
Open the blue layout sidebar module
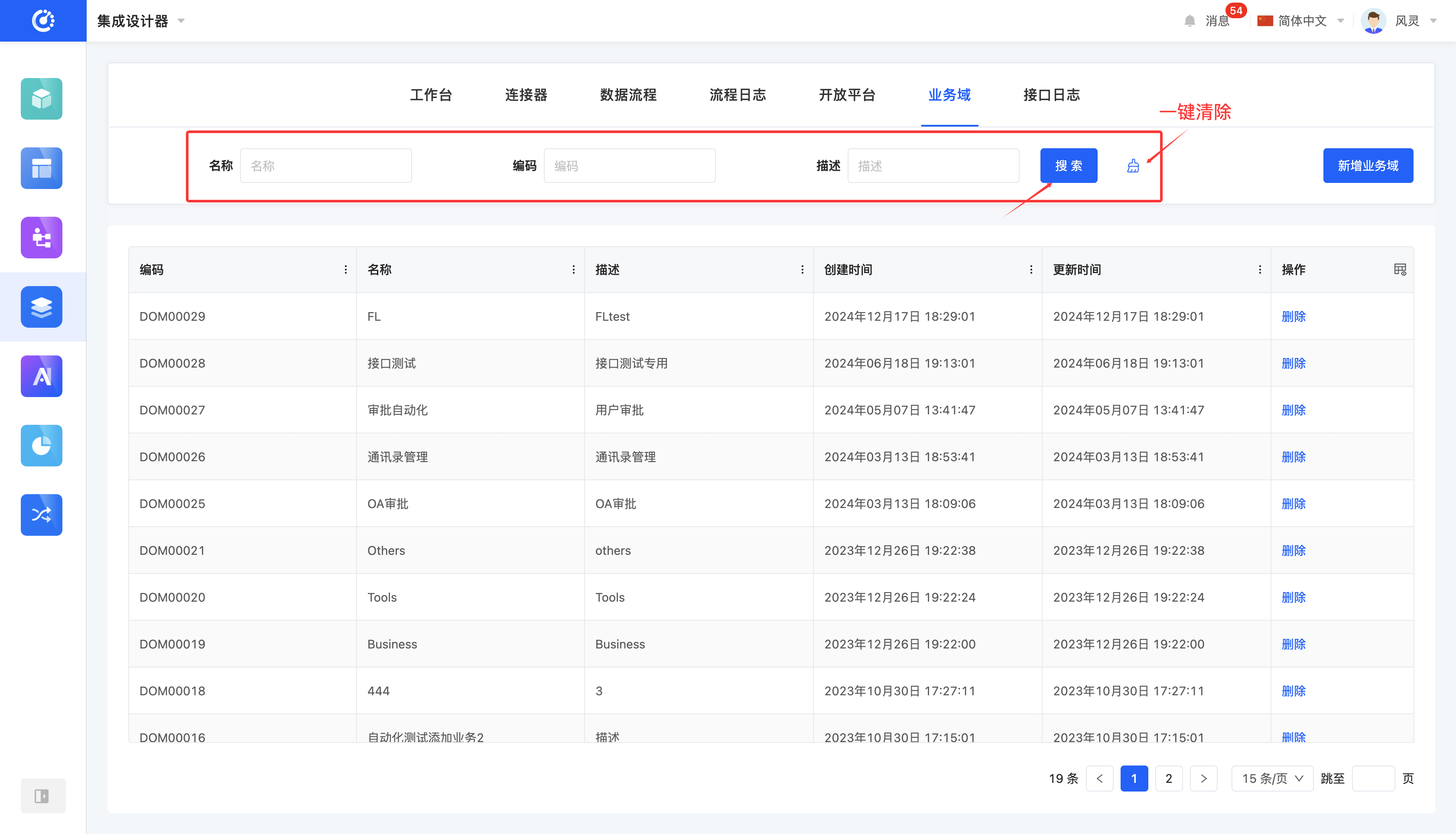coord(41,168)
